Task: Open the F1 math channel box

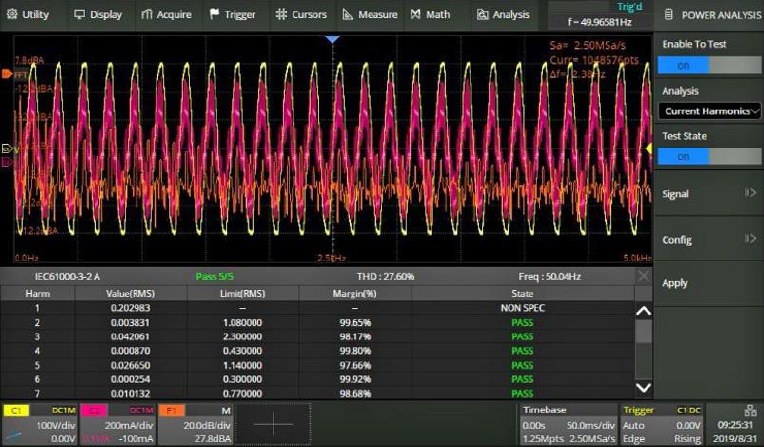Action: (x=195, y=424)
